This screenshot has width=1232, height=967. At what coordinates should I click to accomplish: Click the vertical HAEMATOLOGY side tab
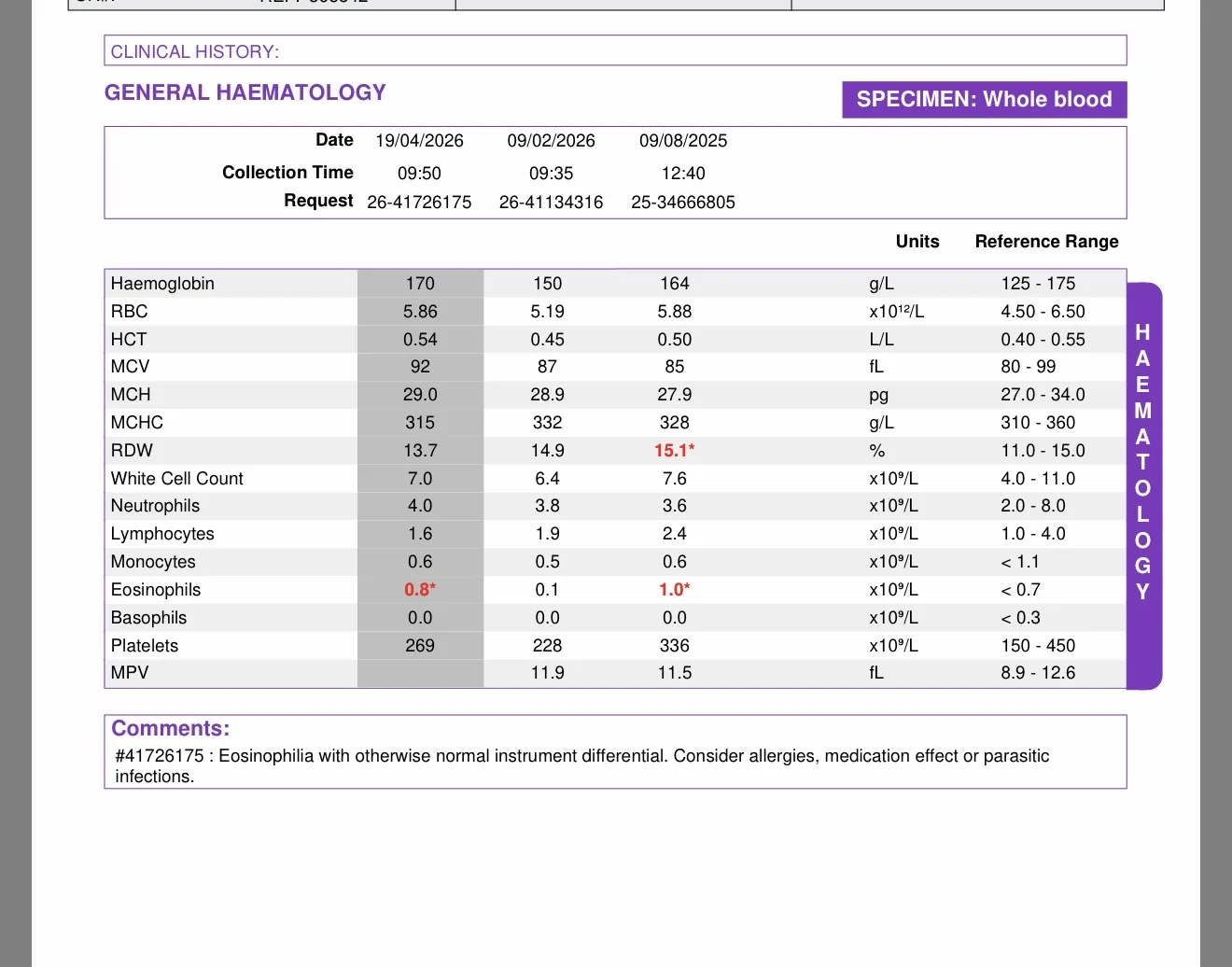click(1143, 486)
